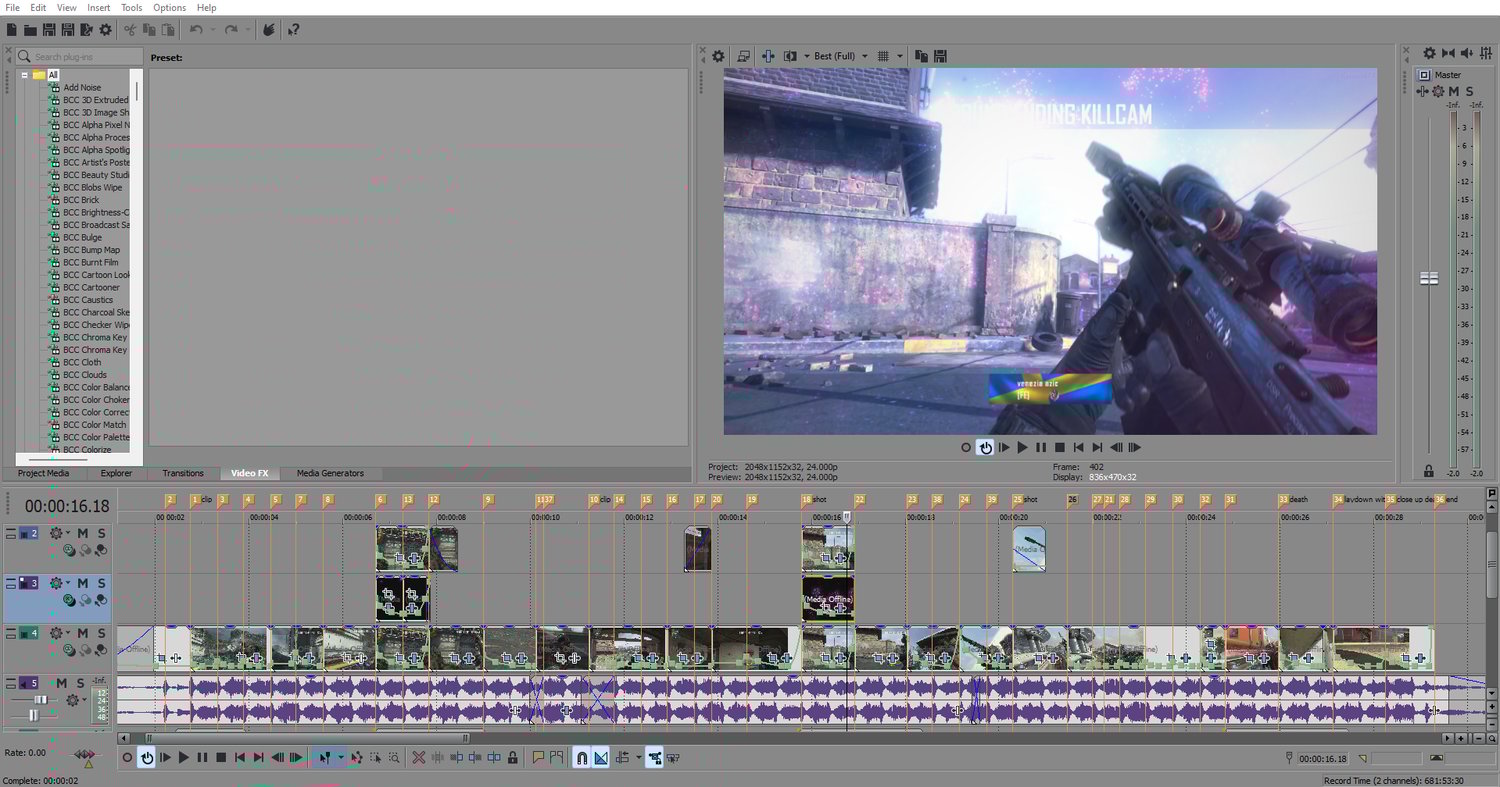Select the Add Noise plug-in
Screen dimensions: 1500x787
pos(82,87)
